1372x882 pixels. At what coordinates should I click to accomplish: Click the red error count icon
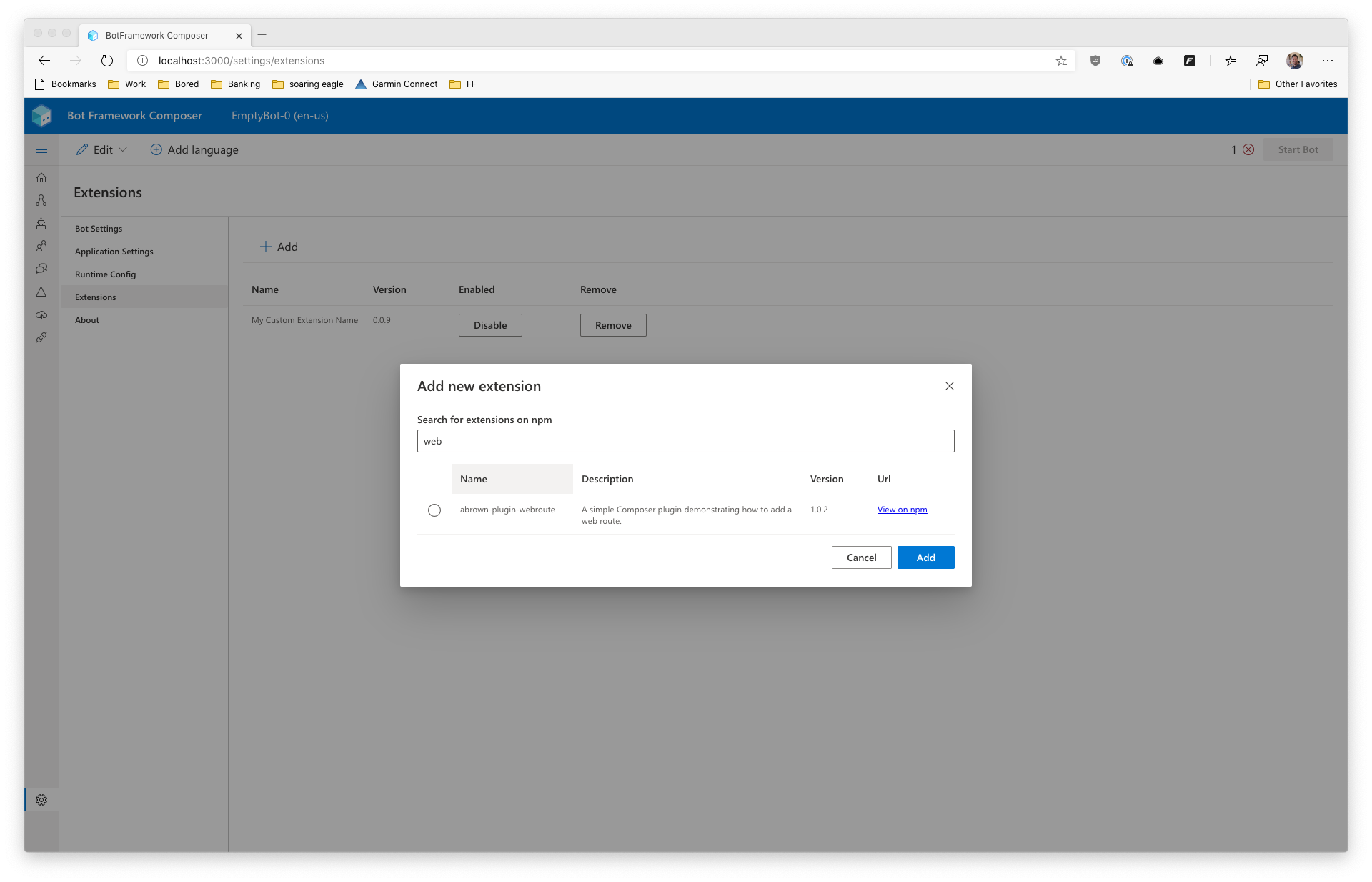click(1248, 149)
